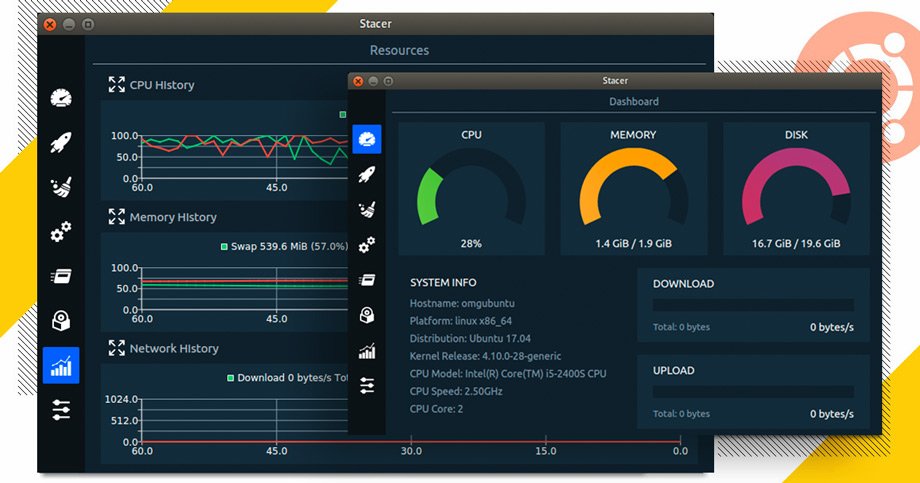Click the Resources page title
Screen dimensions: 920x483
click(399, 50)
